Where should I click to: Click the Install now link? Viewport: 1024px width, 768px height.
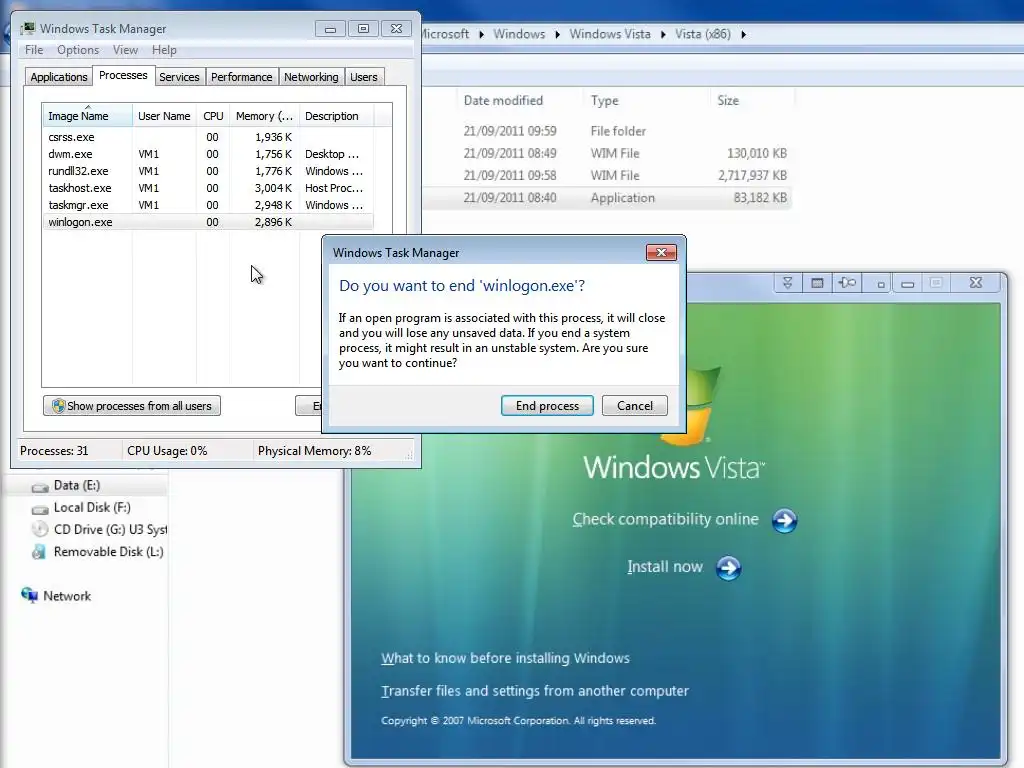[665, 567]
